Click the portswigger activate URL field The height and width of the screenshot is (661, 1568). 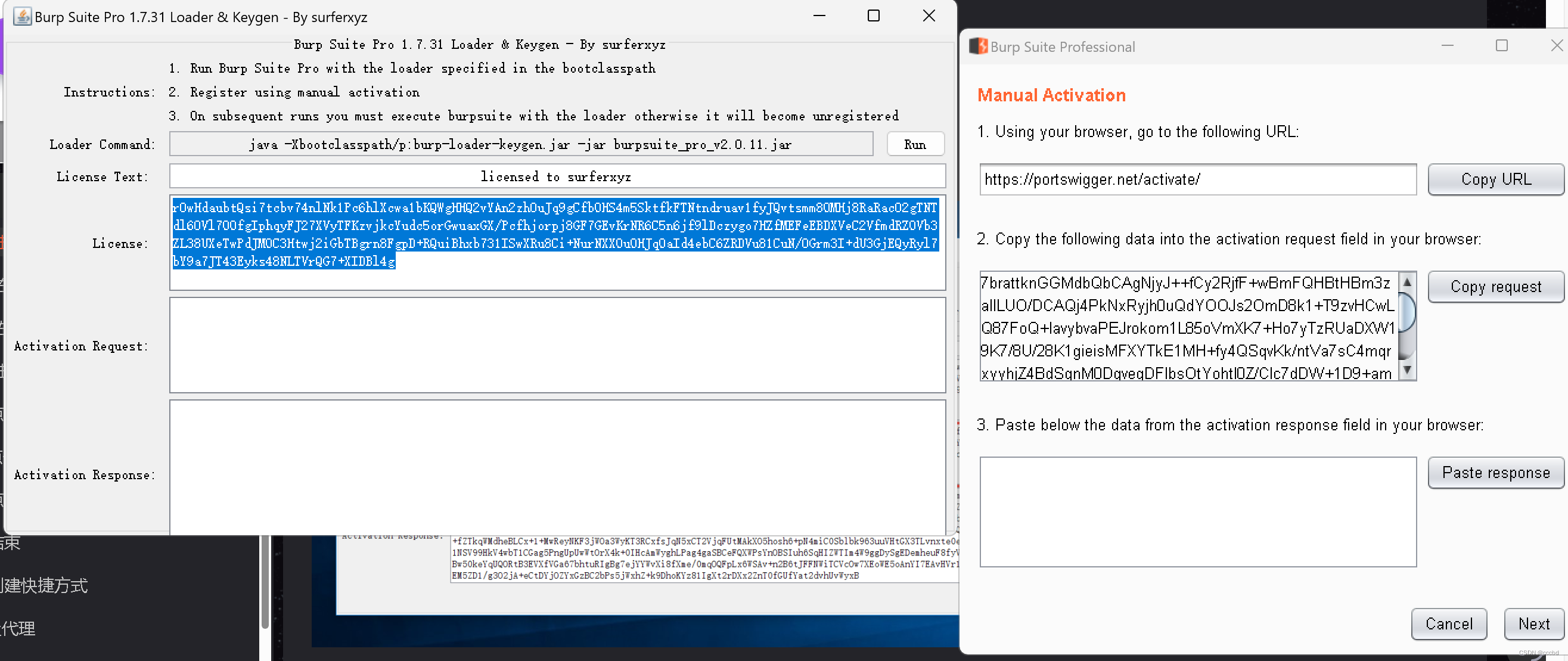point(1197,179)
